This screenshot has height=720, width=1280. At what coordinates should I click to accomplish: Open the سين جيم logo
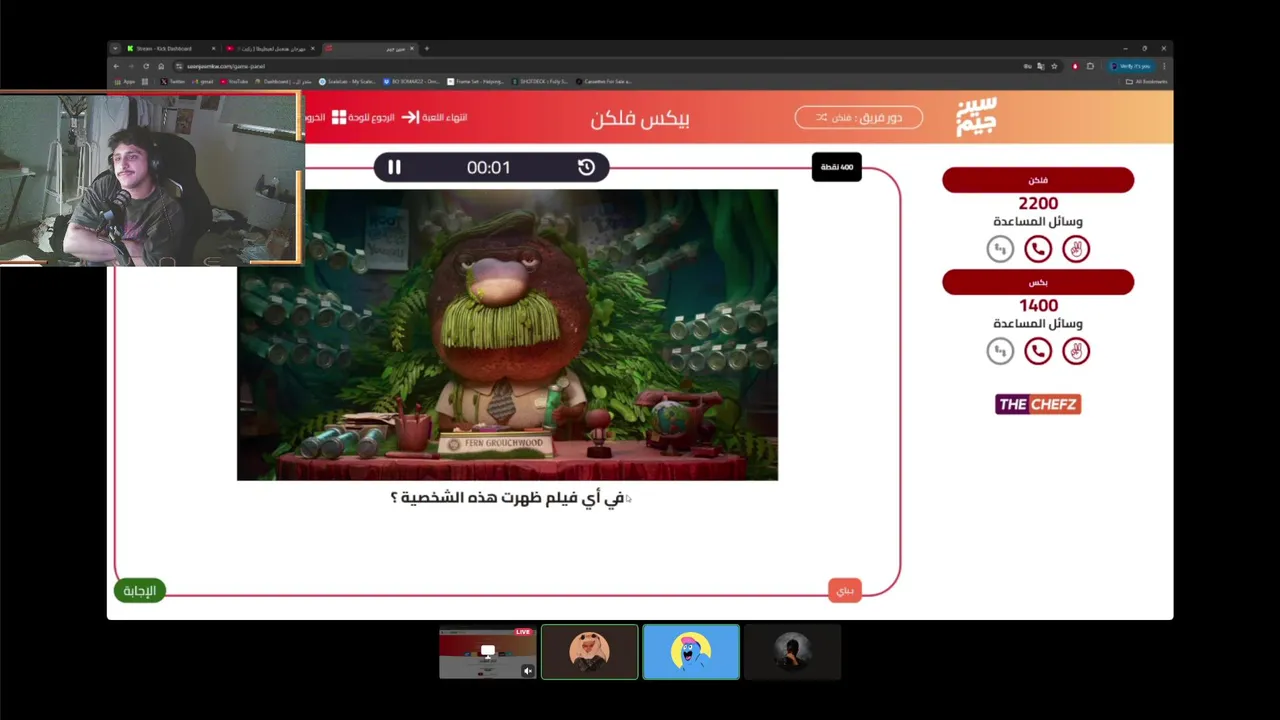(976, 117)
